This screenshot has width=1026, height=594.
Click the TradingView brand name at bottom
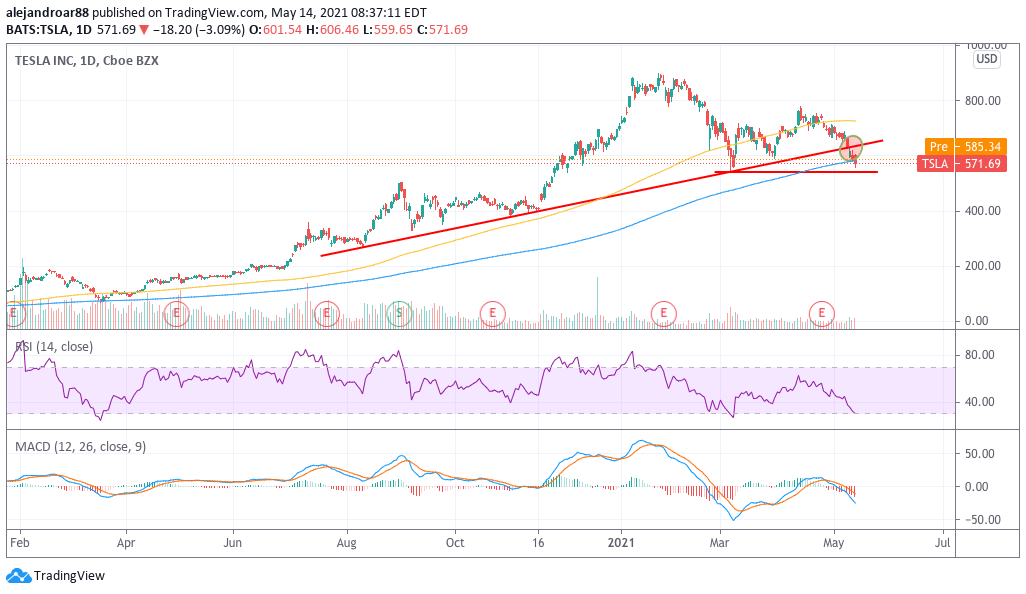pyautogui.click(x=69, y=576)
